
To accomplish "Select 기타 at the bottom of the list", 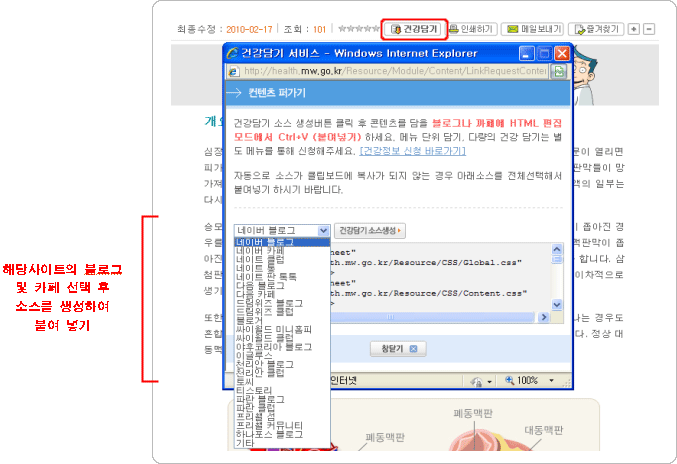I will tap(244, 443).
